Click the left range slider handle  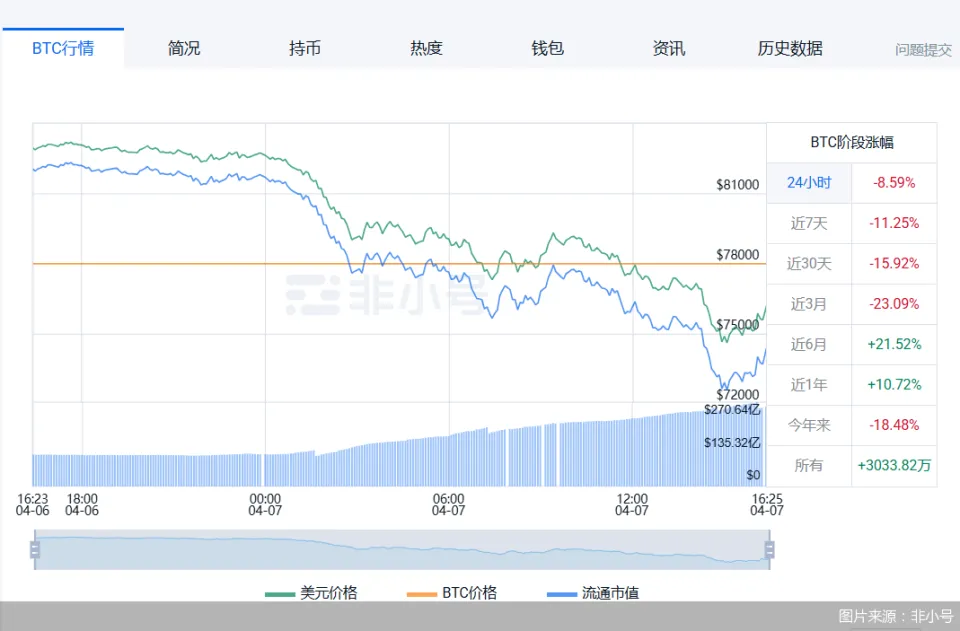(35, 550)
